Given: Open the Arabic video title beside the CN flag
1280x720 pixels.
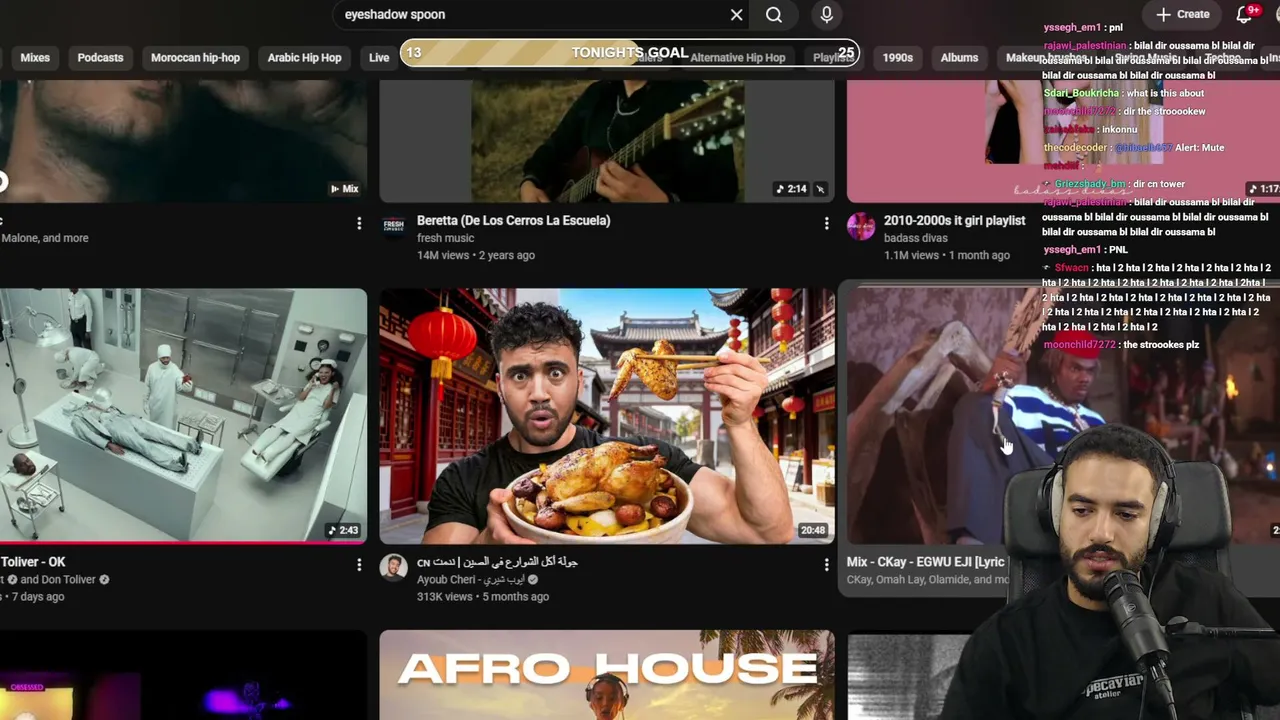Looking at the screenshot, I should coord(497,562).
